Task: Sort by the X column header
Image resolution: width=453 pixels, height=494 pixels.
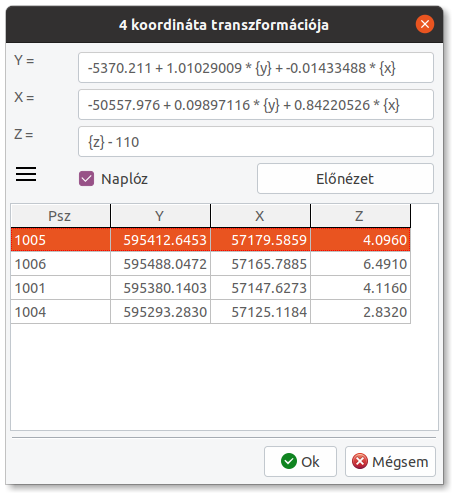Action: click(260, 216)
